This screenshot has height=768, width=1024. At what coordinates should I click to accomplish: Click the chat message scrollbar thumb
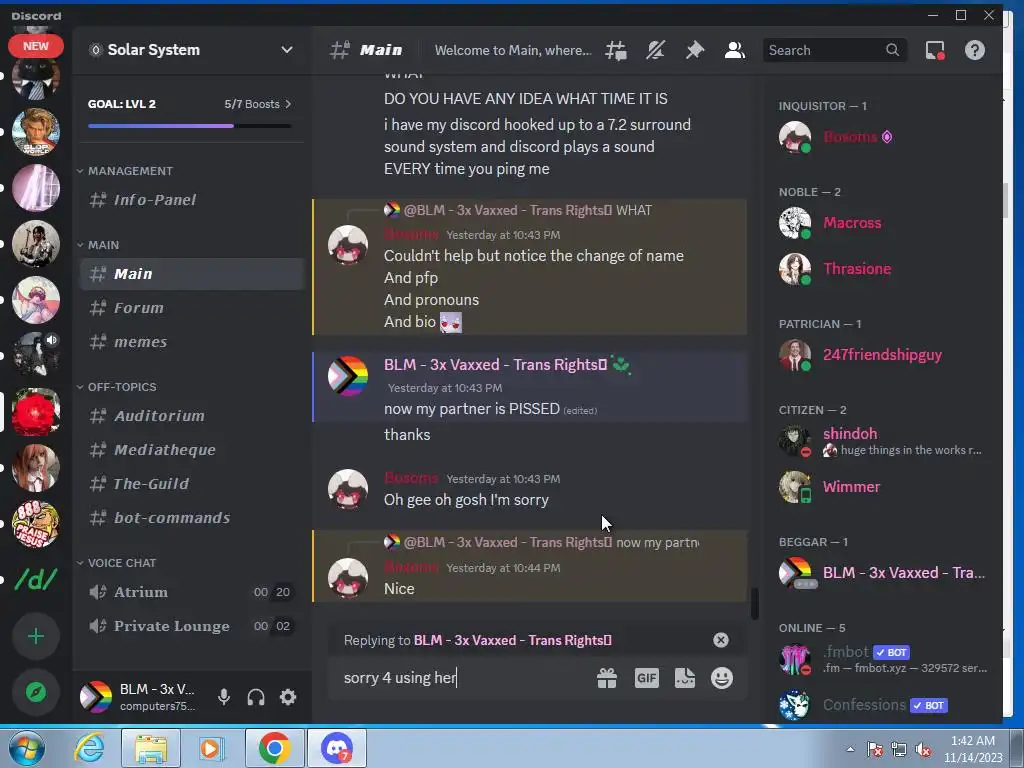(x=755, y=603)
